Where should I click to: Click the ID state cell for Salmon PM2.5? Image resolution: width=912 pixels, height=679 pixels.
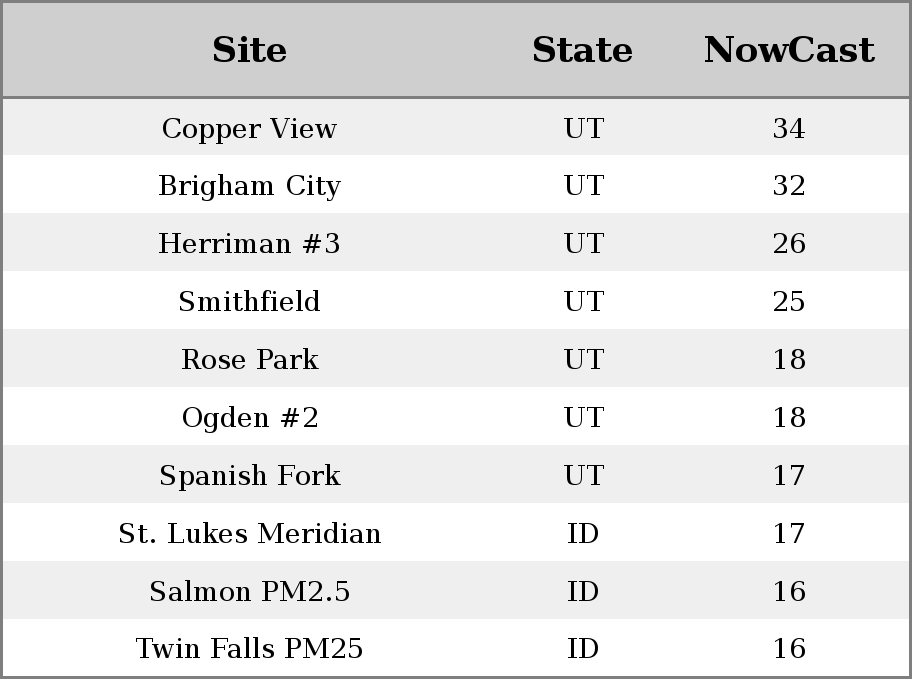(x=583, y=592)
